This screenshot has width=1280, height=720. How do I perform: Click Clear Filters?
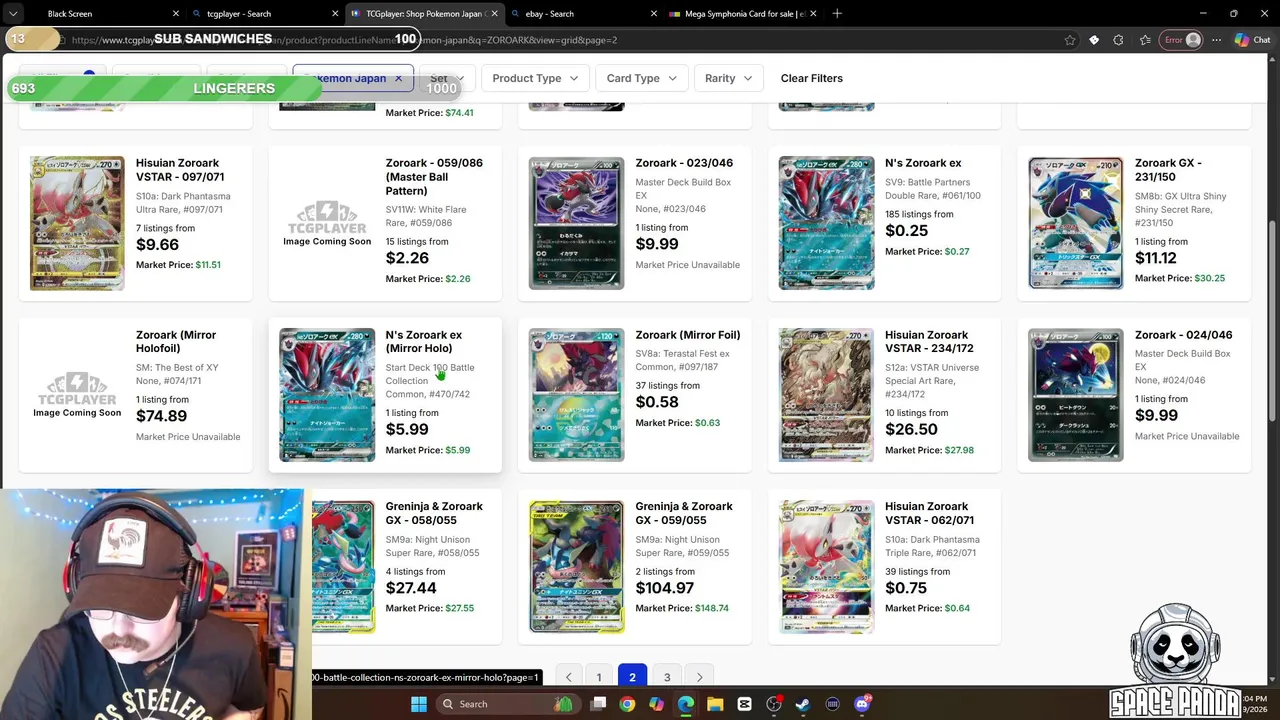[811, 78]
